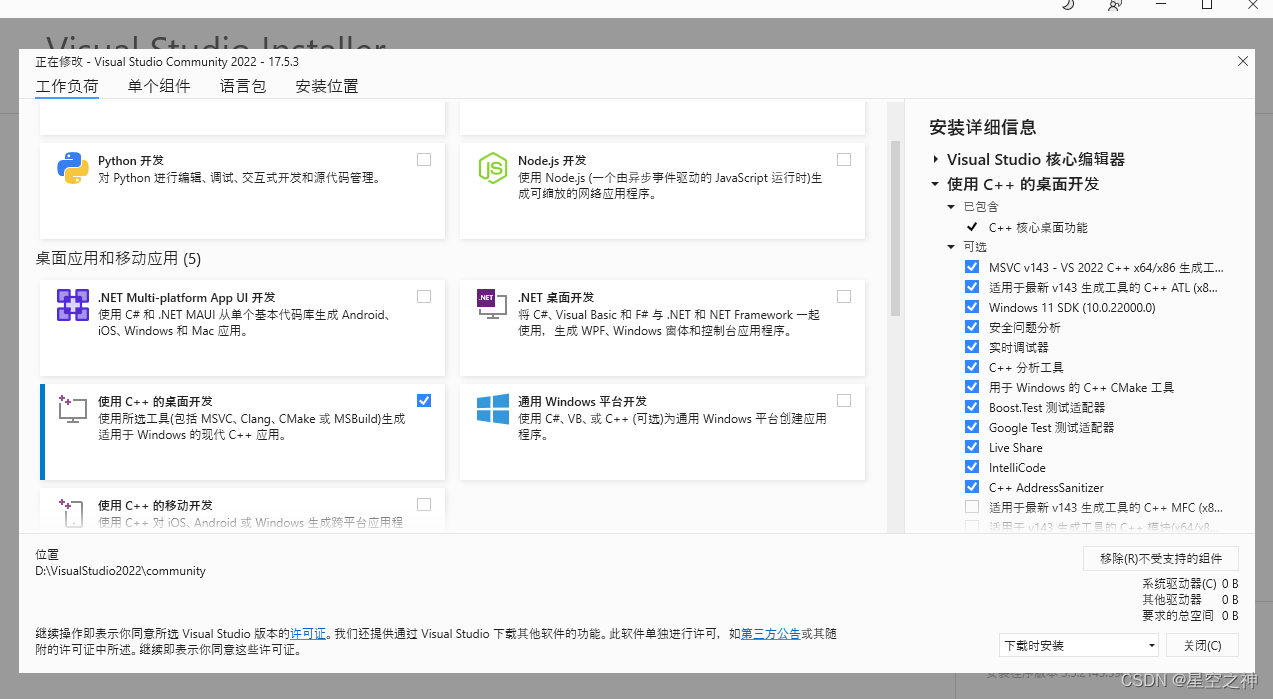The width and height of the screenshot is (1273, 699).
Task: Open the 第三方公告 link
Action: click(x=770, y=634)
